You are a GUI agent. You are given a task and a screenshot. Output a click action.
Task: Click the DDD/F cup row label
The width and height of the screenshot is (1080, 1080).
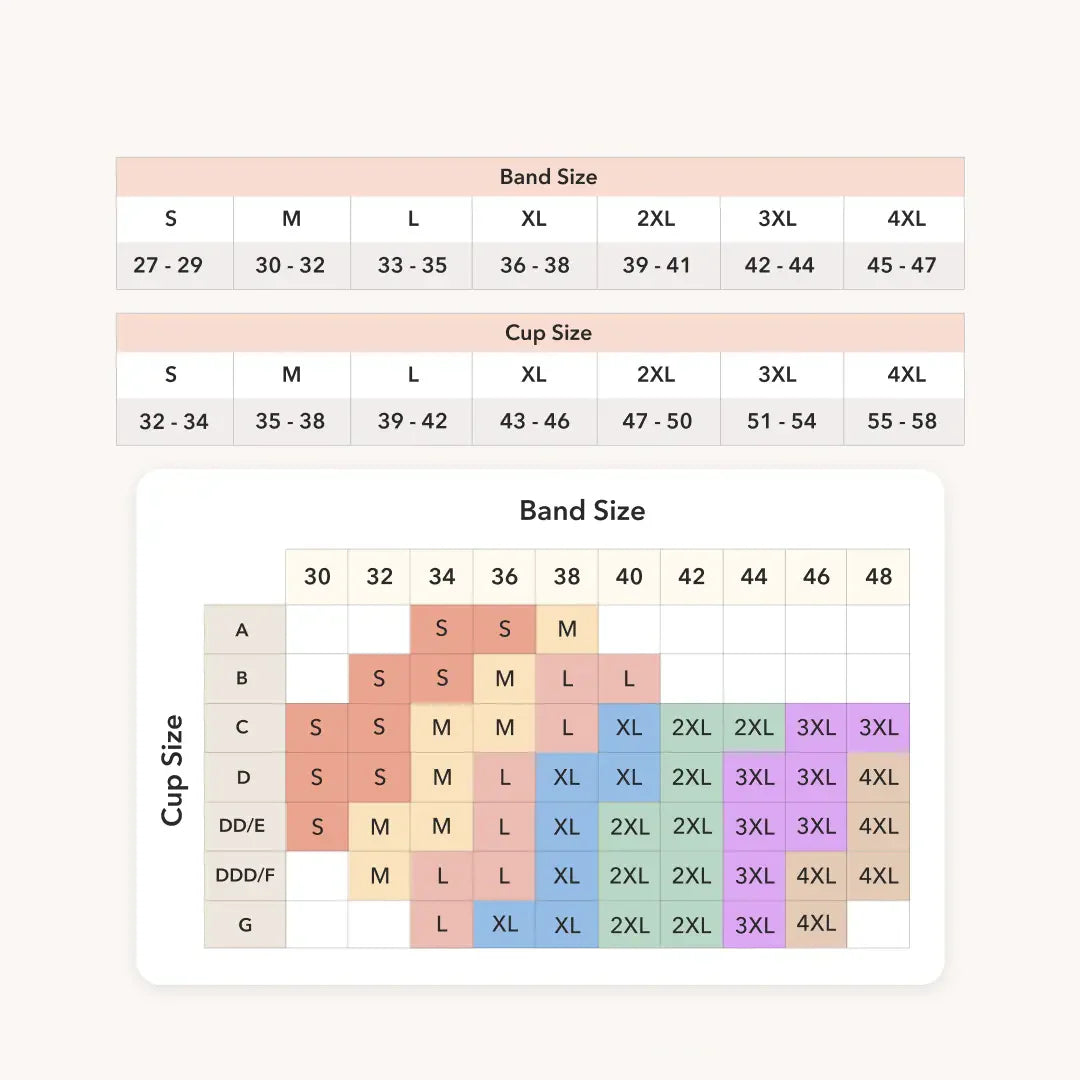tap(245, 875)
